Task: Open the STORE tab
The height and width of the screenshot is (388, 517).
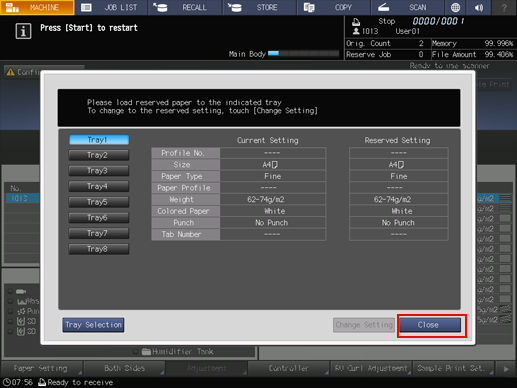Action: pos(259,7)
